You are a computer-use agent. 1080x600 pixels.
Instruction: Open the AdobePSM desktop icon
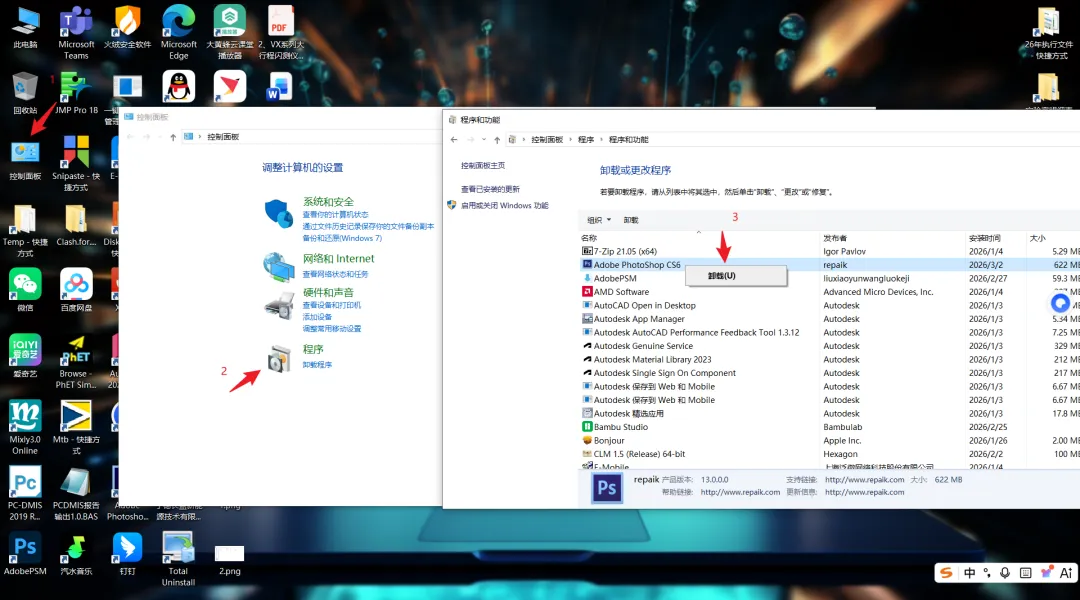(25, 553)
